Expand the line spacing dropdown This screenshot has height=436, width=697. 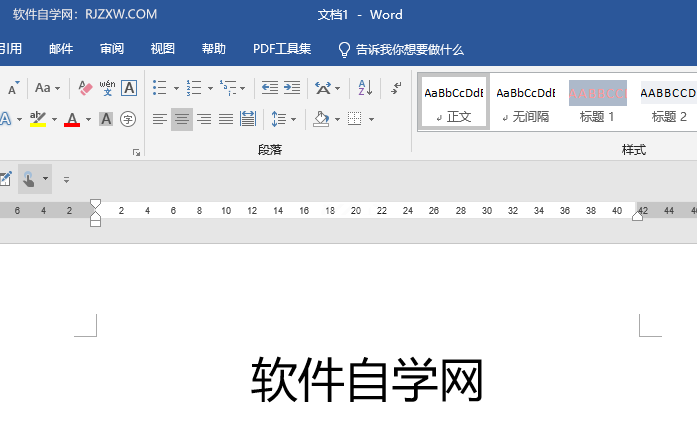coord(292,119)
